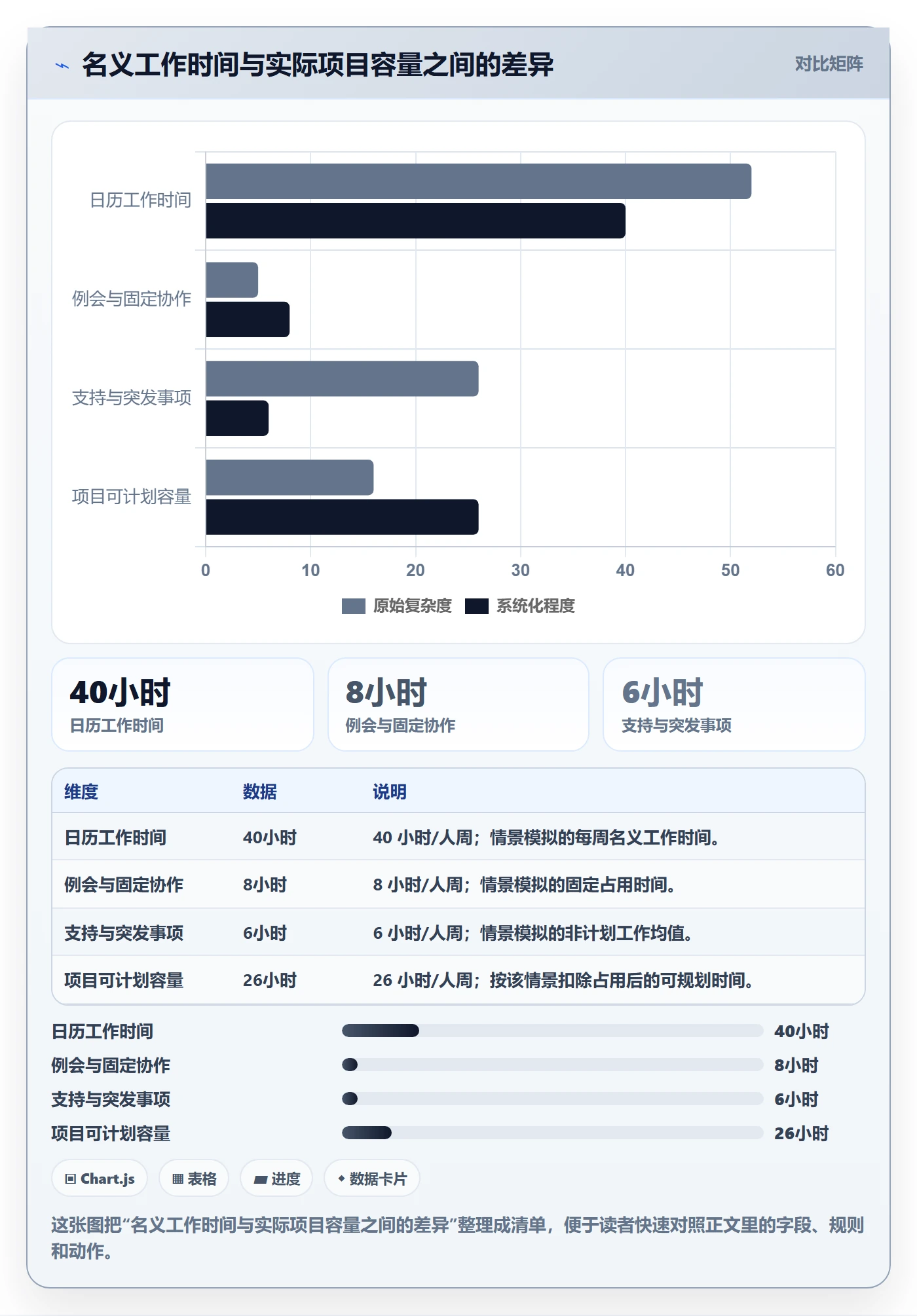This screenshot has width=917, height=1316.
Task: Click the diamond icon in 数据卡片 chip
Action: [341, 1179]
